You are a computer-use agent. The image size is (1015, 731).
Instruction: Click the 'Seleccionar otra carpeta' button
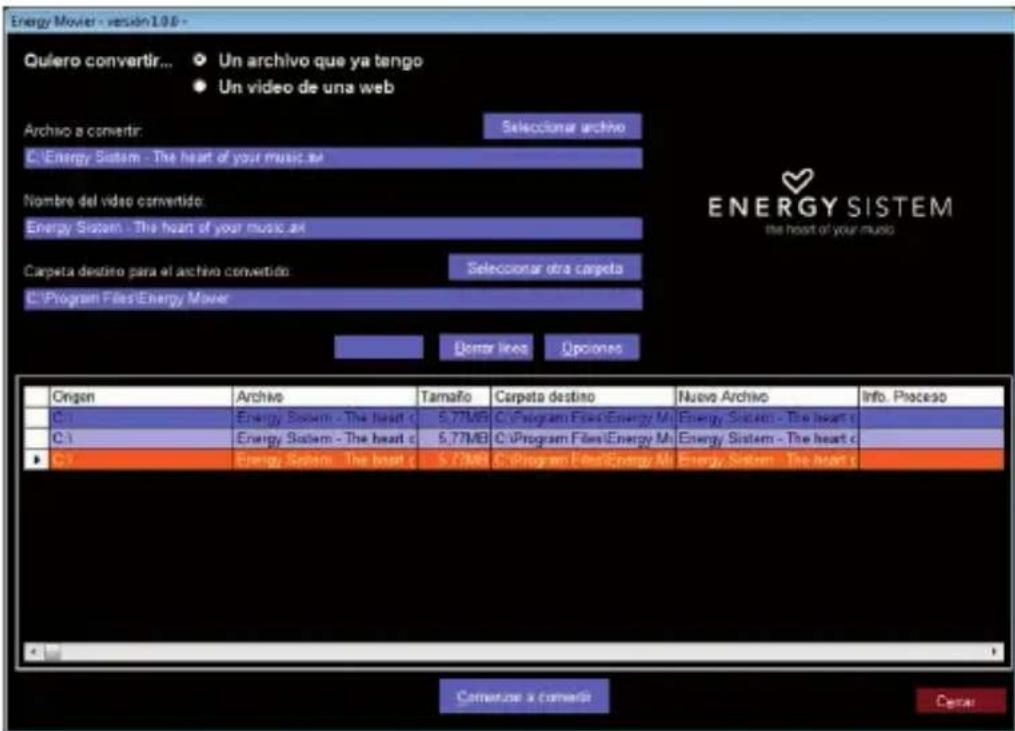pyautogui.click(x=545, y=268)
